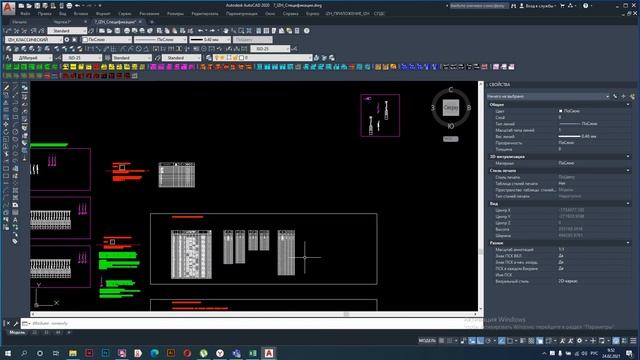Click the Save icon in the Quick Access toolbar

[37, 6]
